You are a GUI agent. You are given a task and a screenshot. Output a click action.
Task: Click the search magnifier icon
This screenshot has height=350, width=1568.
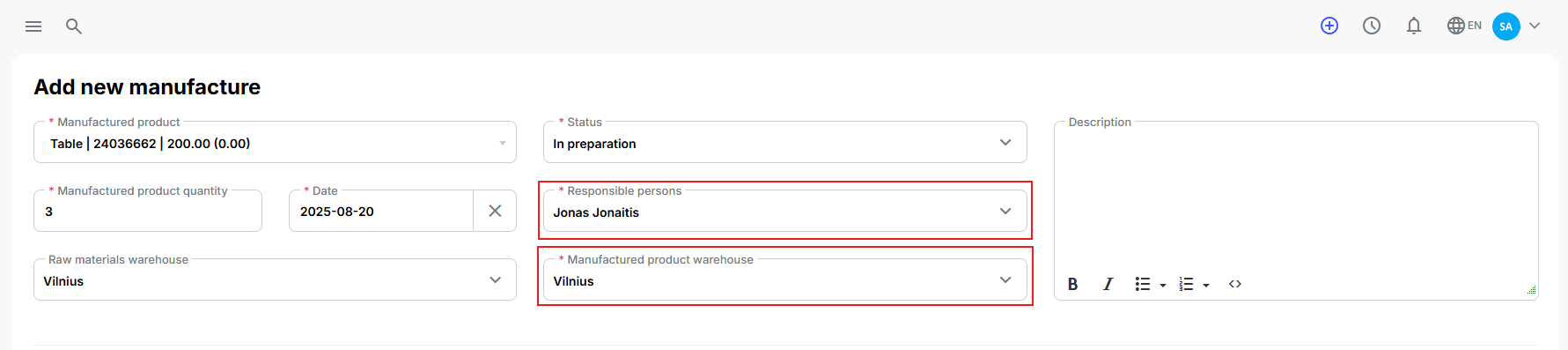coord(74,26)
